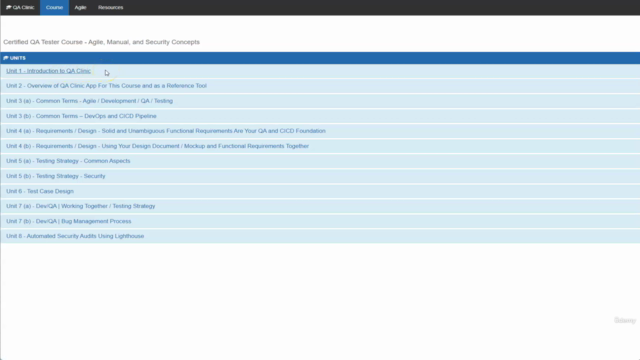Screen dimensions: 640x360
Task: Open Unit 4 (a) Solid and Unambiguous Requirements
Action: (x=166, y=131)
